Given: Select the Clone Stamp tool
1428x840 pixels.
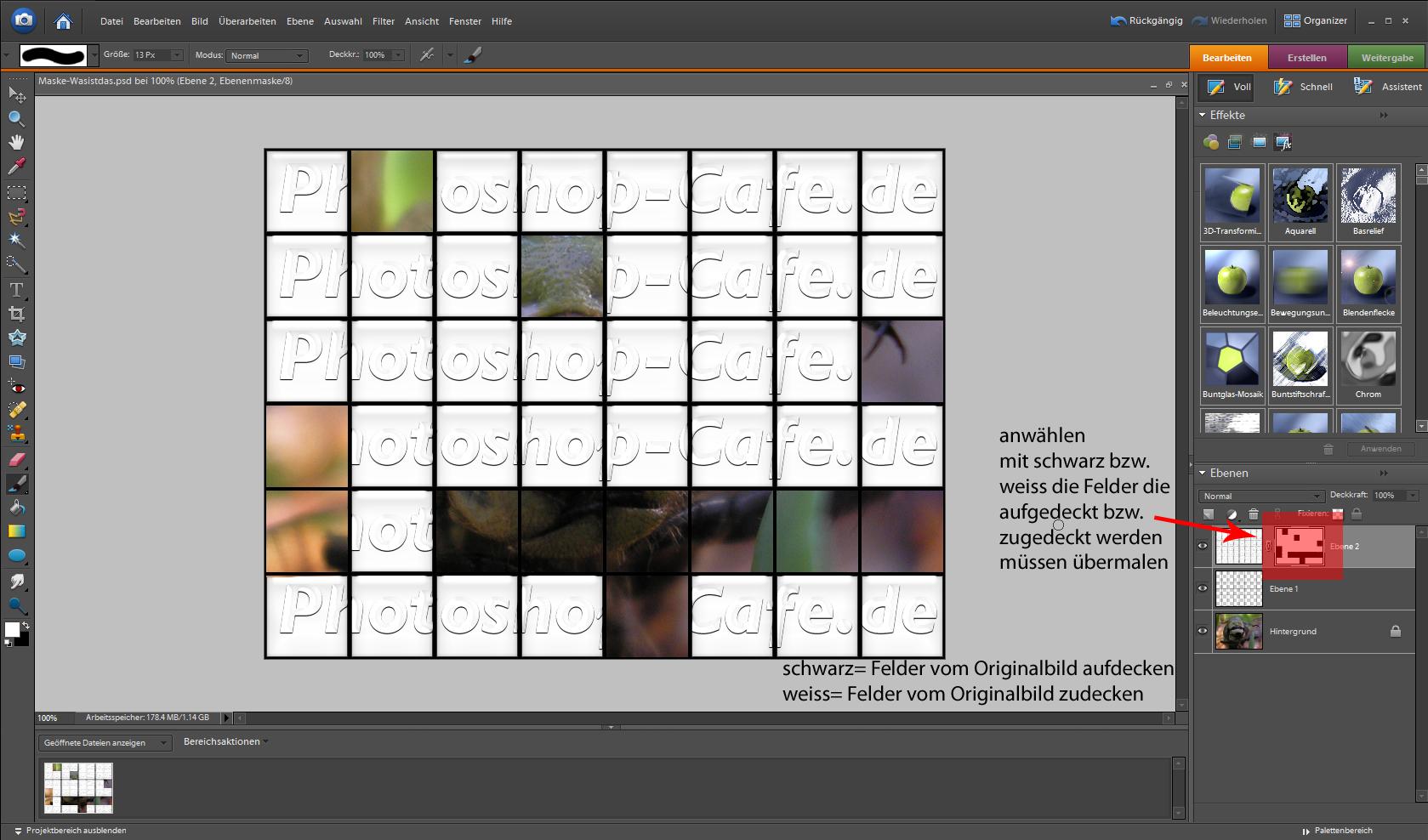Looking at the screenshot, I should coord(16,434).
